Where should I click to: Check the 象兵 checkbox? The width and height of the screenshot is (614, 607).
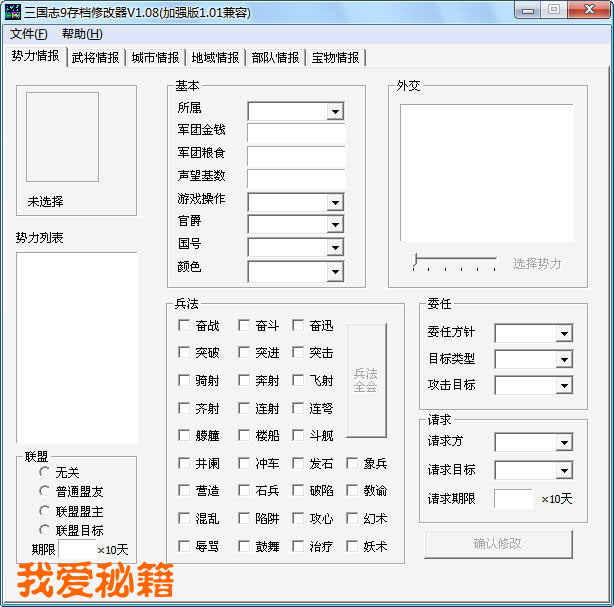352,463
